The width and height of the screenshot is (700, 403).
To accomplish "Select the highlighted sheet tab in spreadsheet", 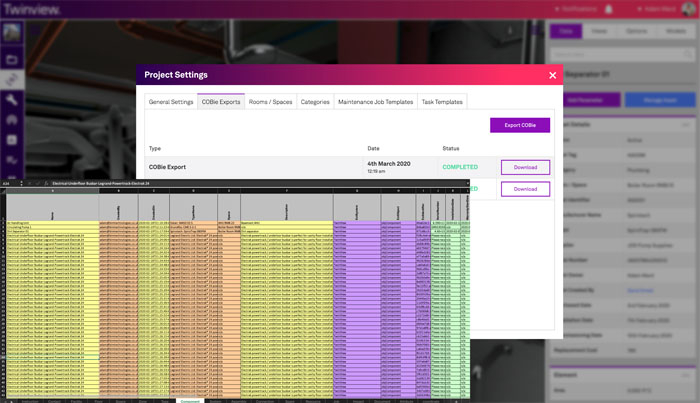I will [190, 399].
